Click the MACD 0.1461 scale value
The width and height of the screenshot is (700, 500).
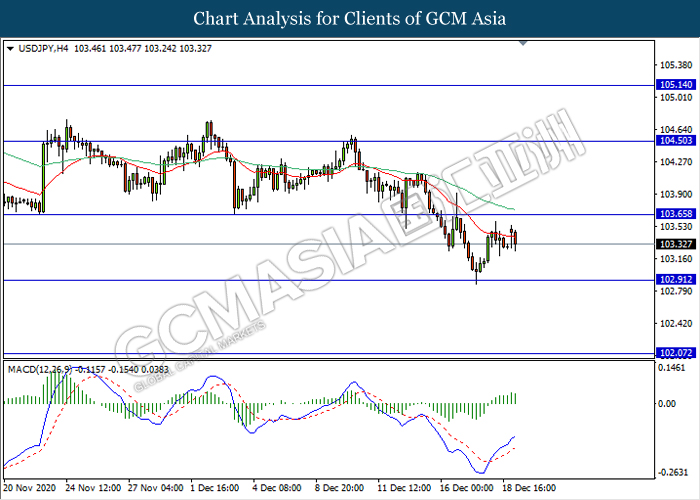[x=672, y=368]
